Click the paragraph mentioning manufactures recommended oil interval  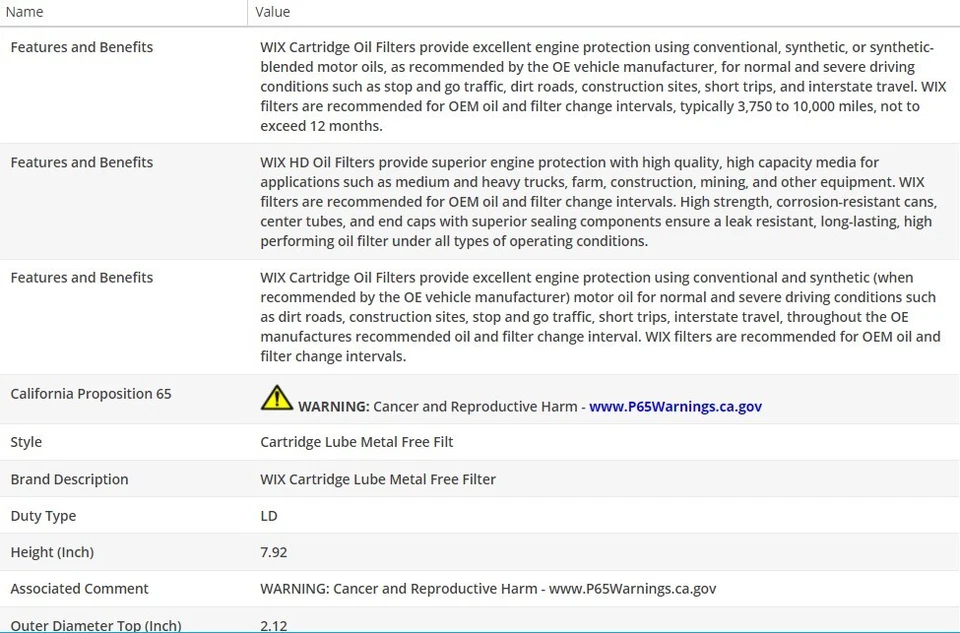click(x=600, y=316)
